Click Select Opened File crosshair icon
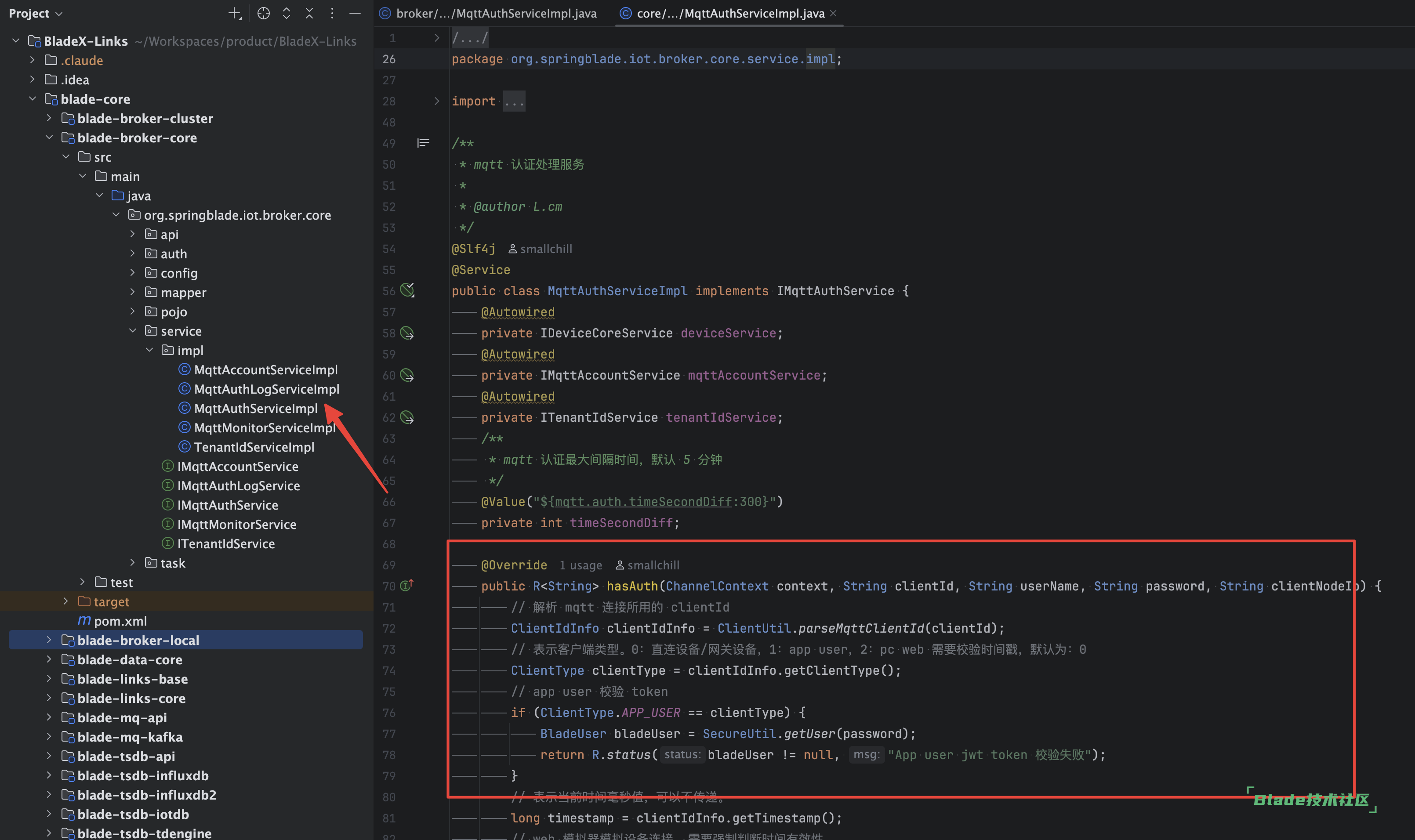 pos(263,13)
